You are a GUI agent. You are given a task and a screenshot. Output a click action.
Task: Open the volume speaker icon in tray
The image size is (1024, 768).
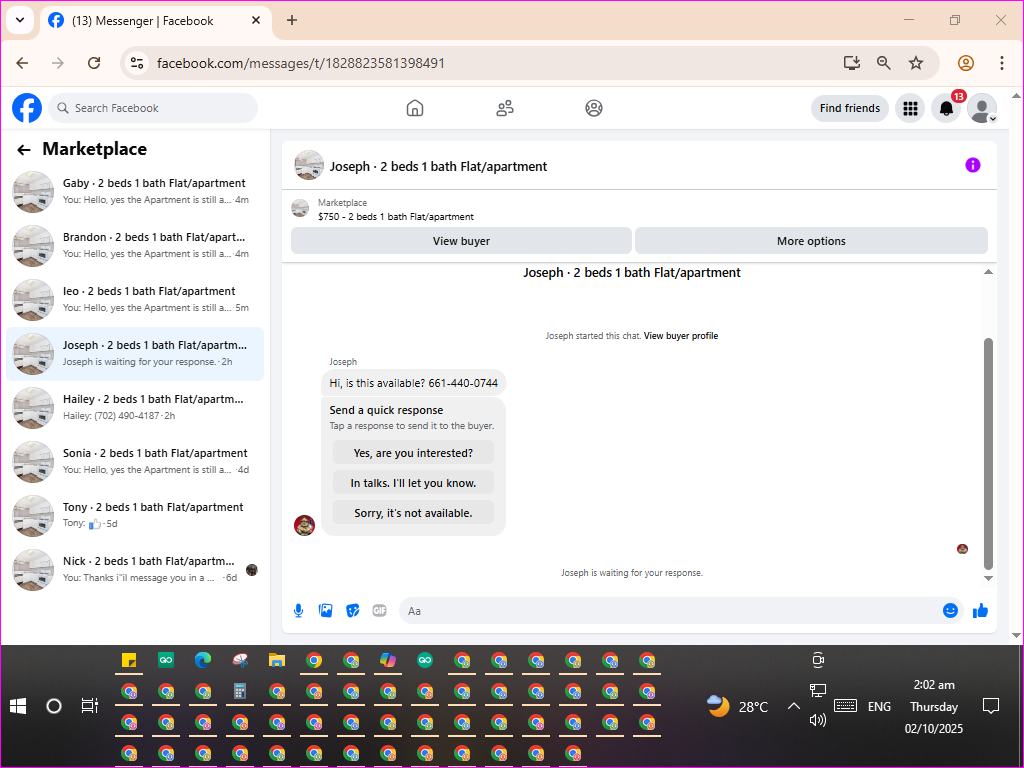tap(818, 720)
